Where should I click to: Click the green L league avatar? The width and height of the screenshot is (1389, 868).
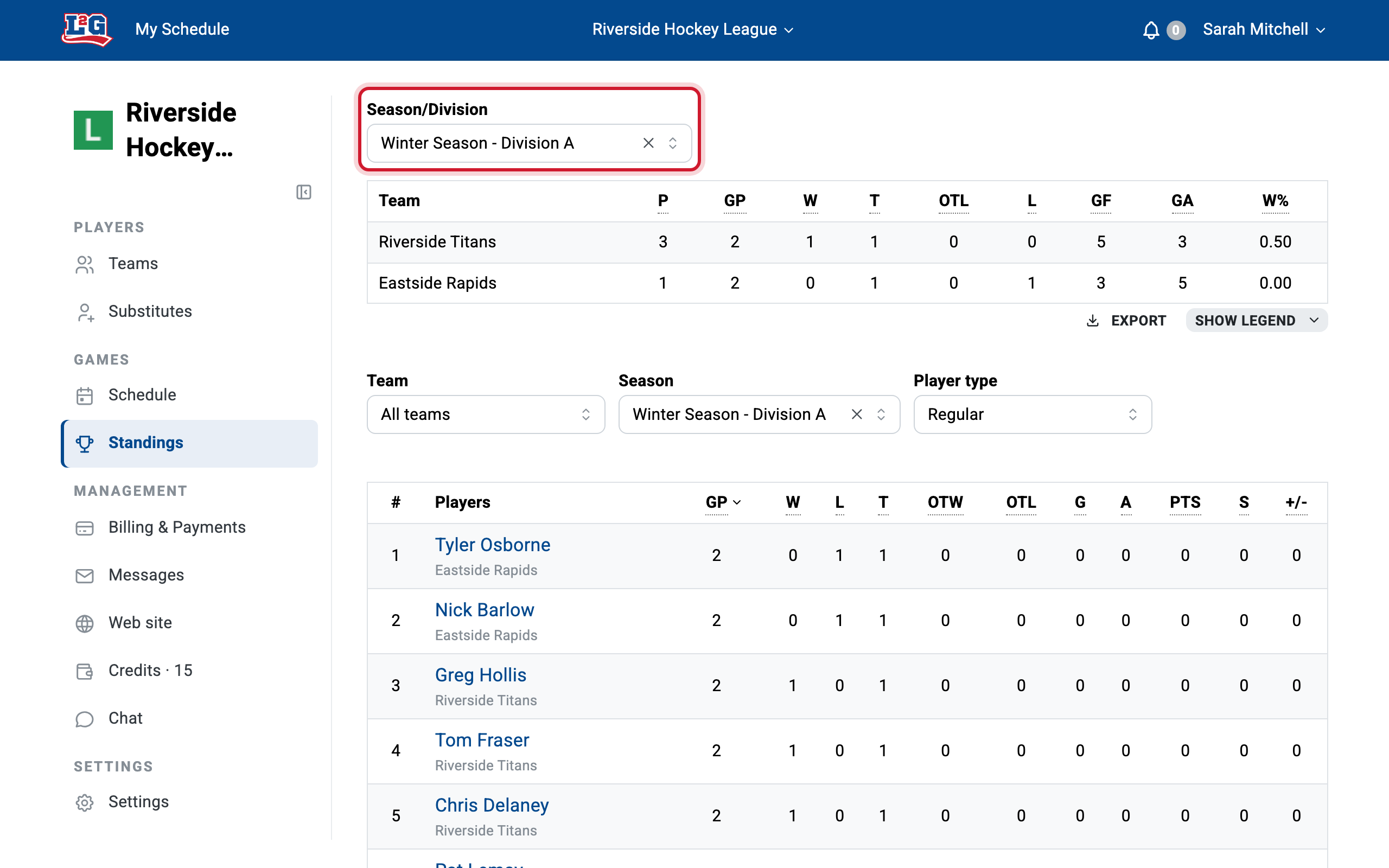pos(93,130)
